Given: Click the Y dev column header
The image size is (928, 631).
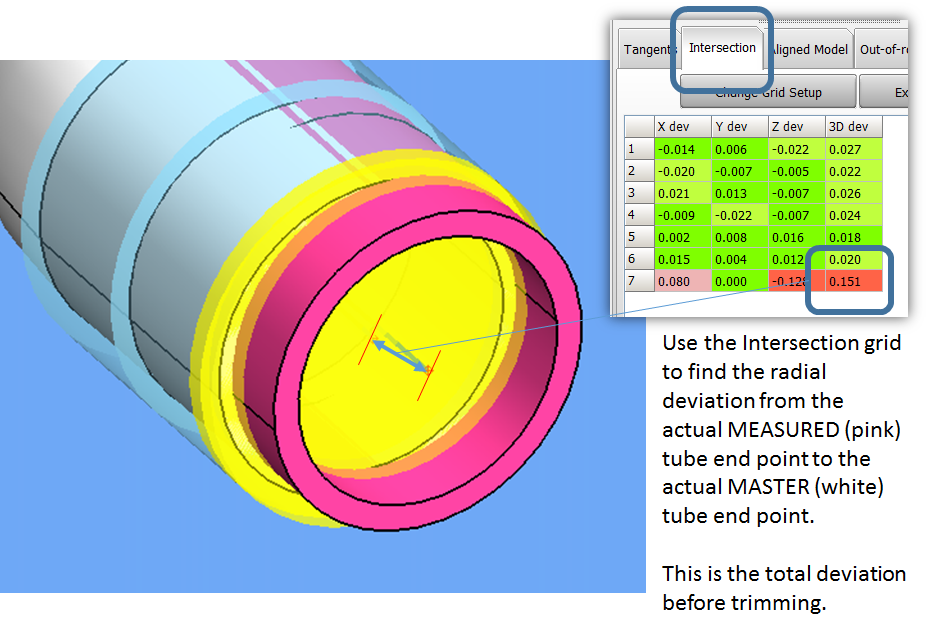Looking at the screenshot, I should pos(738,127).
